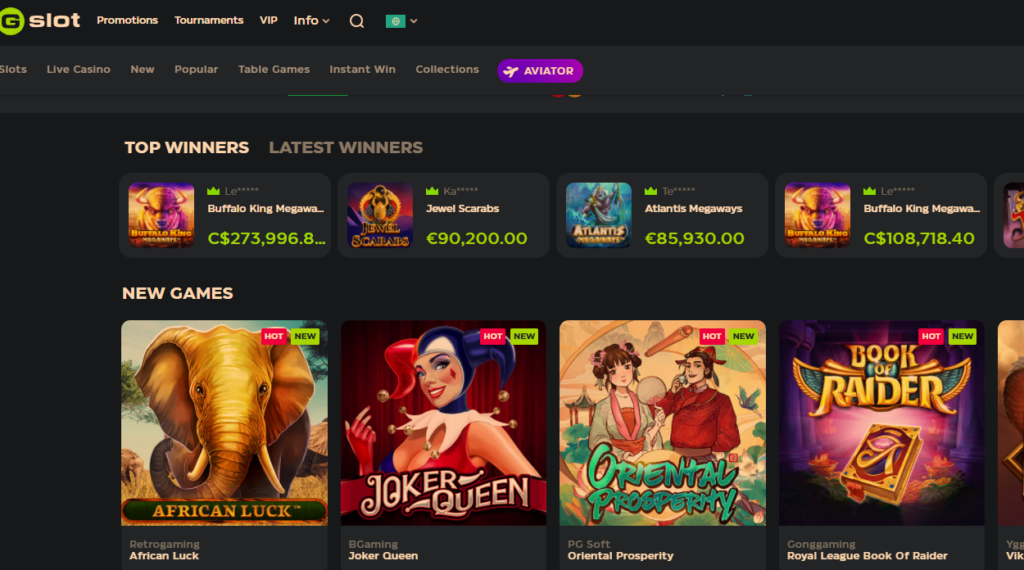Launch the purple Aviator button

point(539,71)
